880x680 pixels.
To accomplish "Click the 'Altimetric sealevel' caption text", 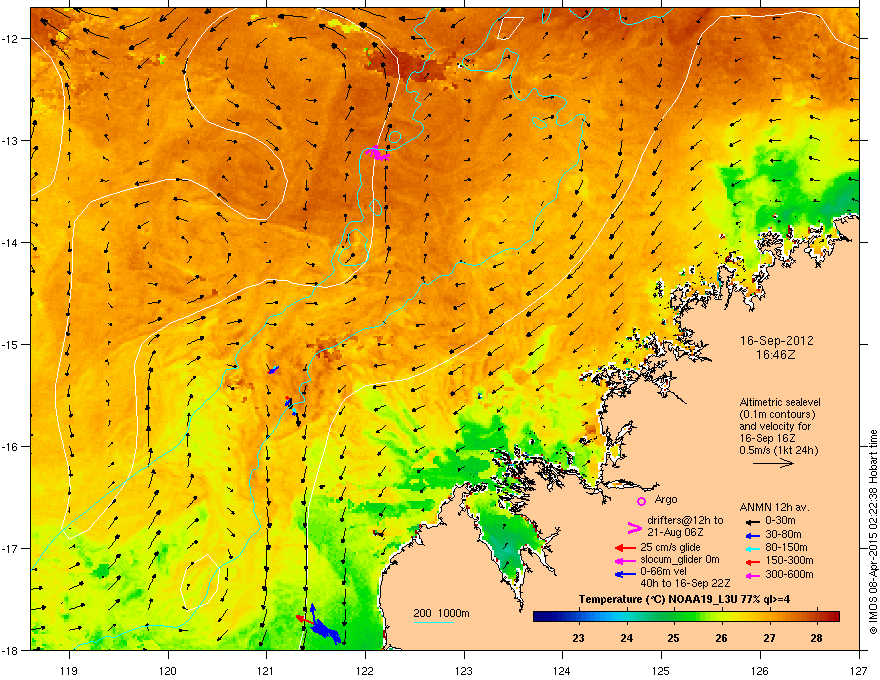I will coord(780,402).
